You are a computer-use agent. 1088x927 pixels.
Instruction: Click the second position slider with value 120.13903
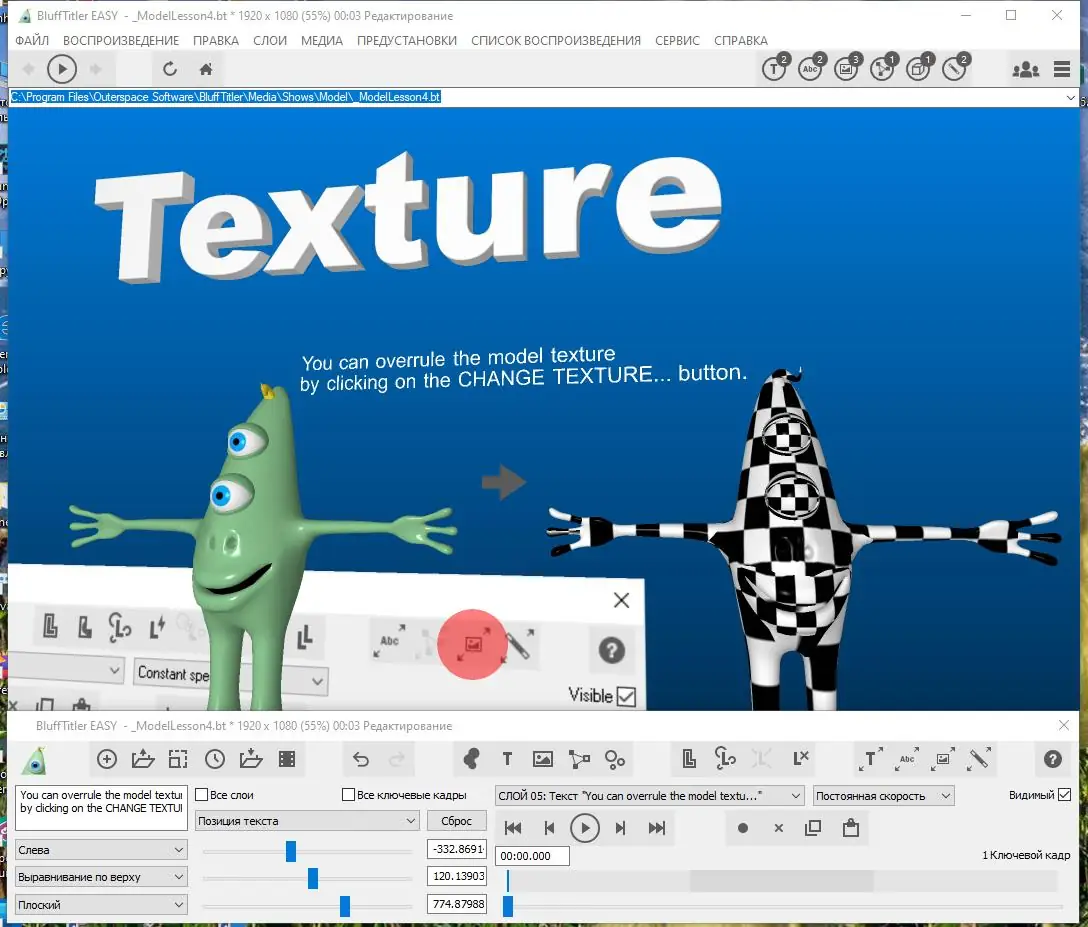[313, 878]
